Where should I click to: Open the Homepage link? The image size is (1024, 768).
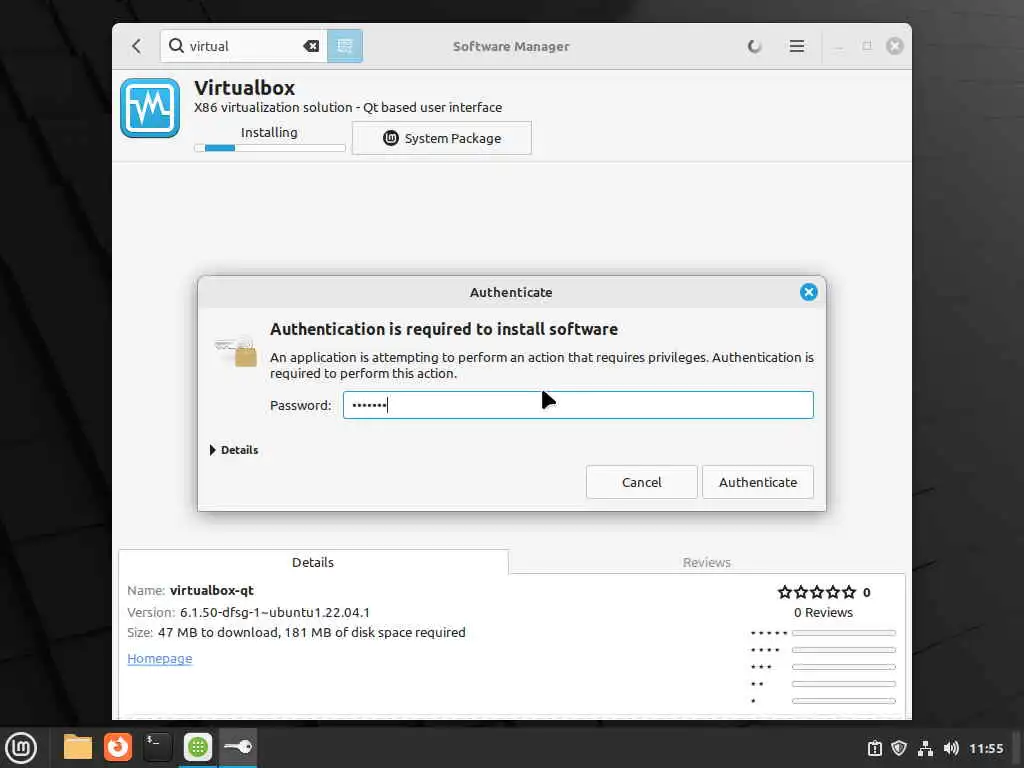coord(160,658)
